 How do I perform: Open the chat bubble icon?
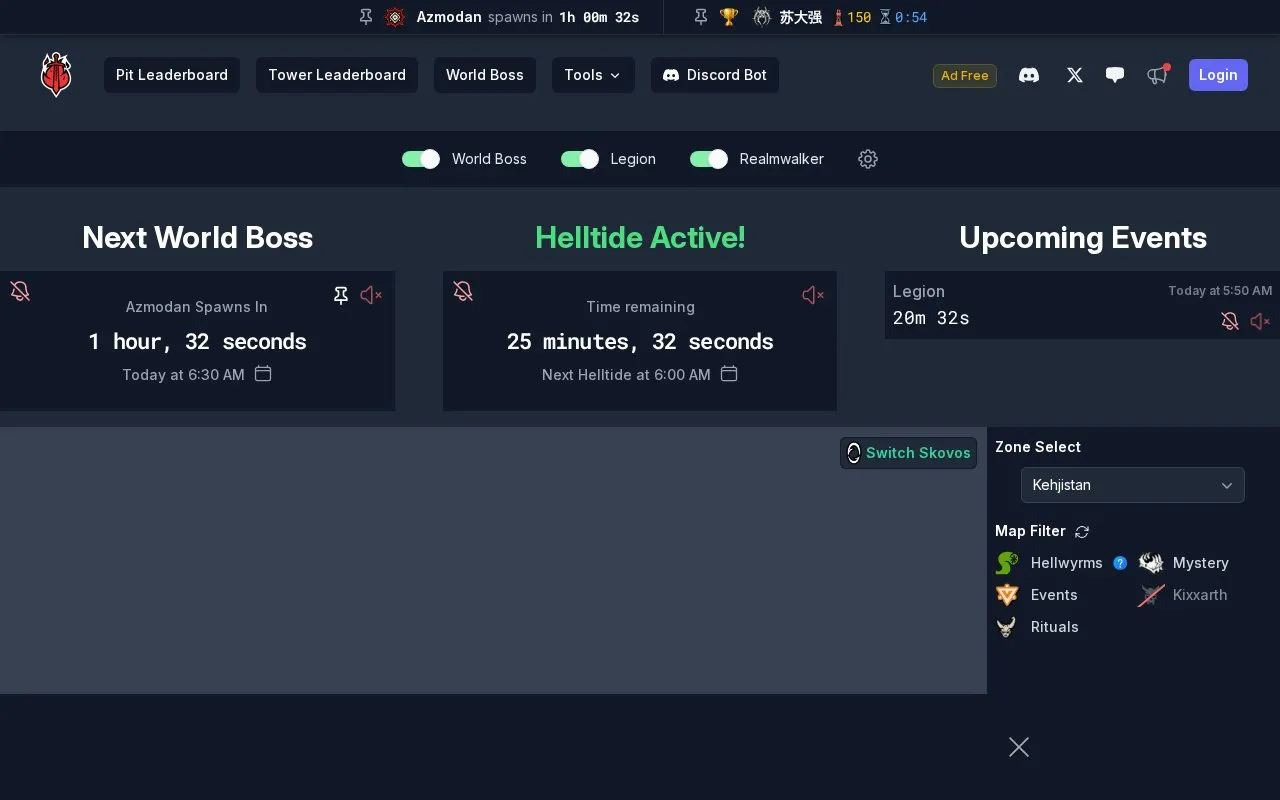(1115, 75)
